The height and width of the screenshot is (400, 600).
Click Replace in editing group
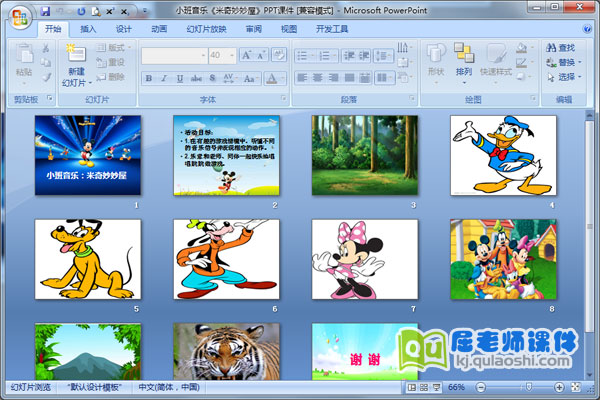(x=563, y=62)
